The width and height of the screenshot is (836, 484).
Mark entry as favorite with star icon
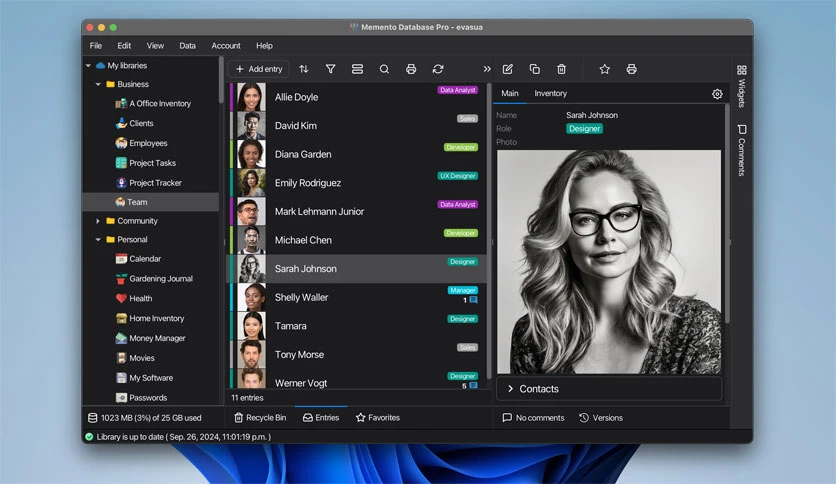coord(605,69)
